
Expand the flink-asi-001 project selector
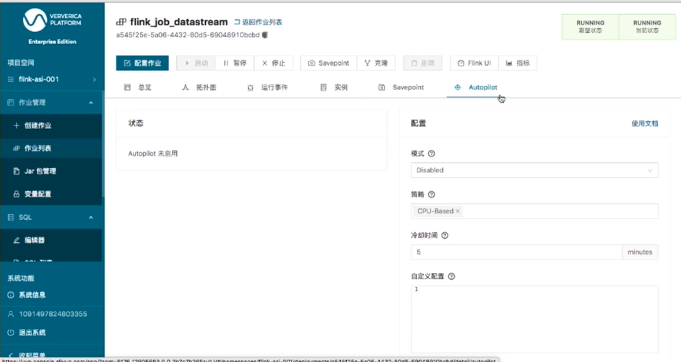[x=52, y=79]
